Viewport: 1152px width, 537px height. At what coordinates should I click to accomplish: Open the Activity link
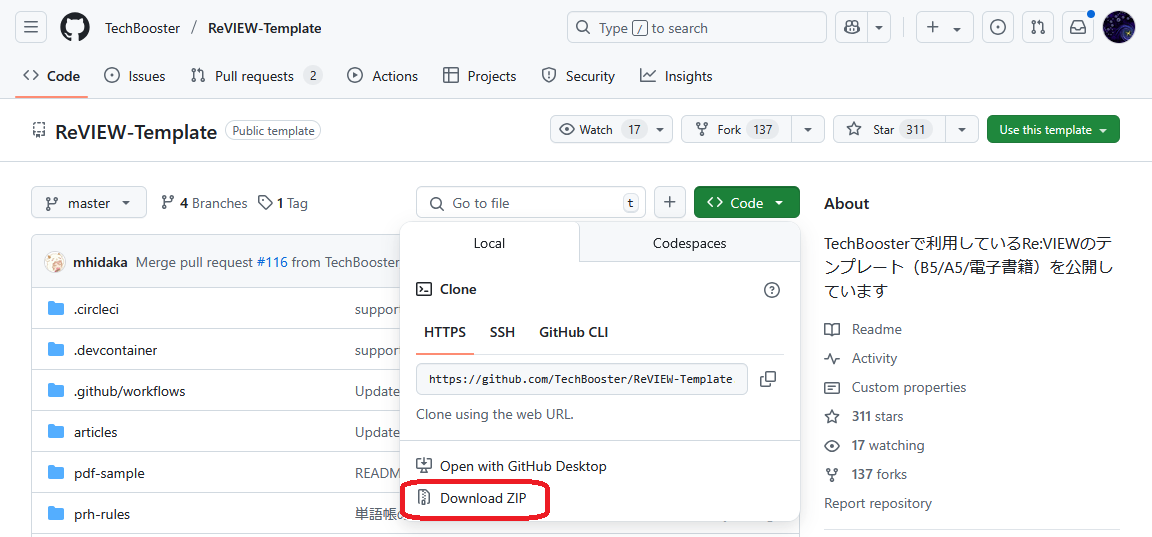tap(861, 358)
